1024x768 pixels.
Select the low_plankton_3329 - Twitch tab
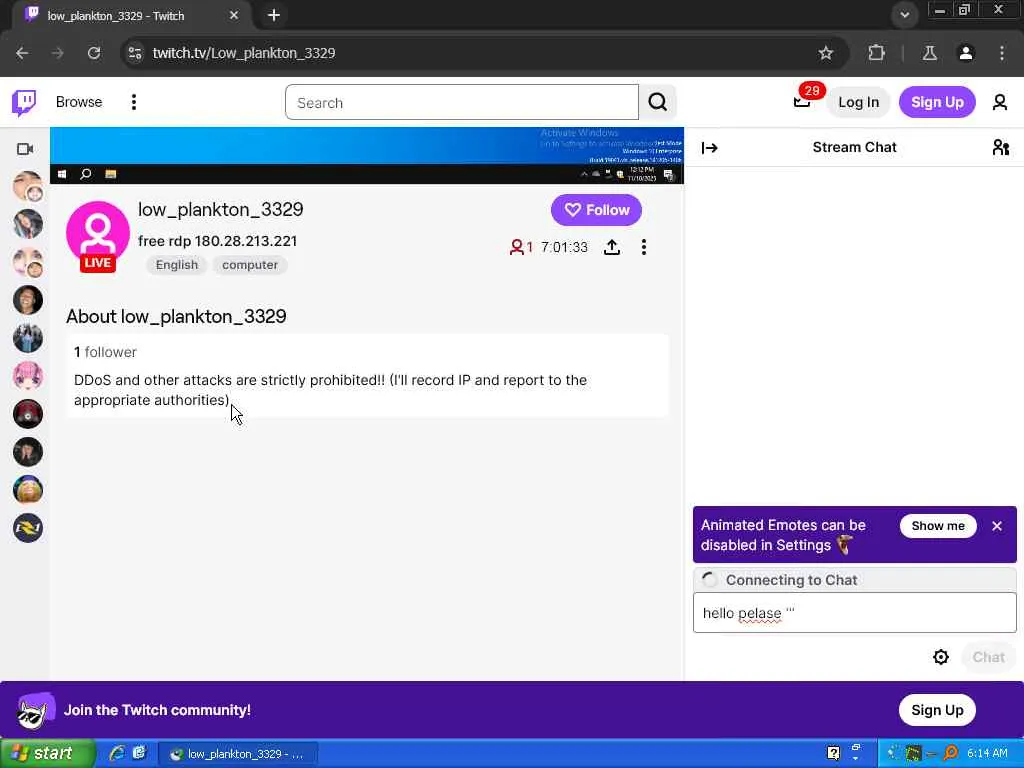[x=133, y=15]
